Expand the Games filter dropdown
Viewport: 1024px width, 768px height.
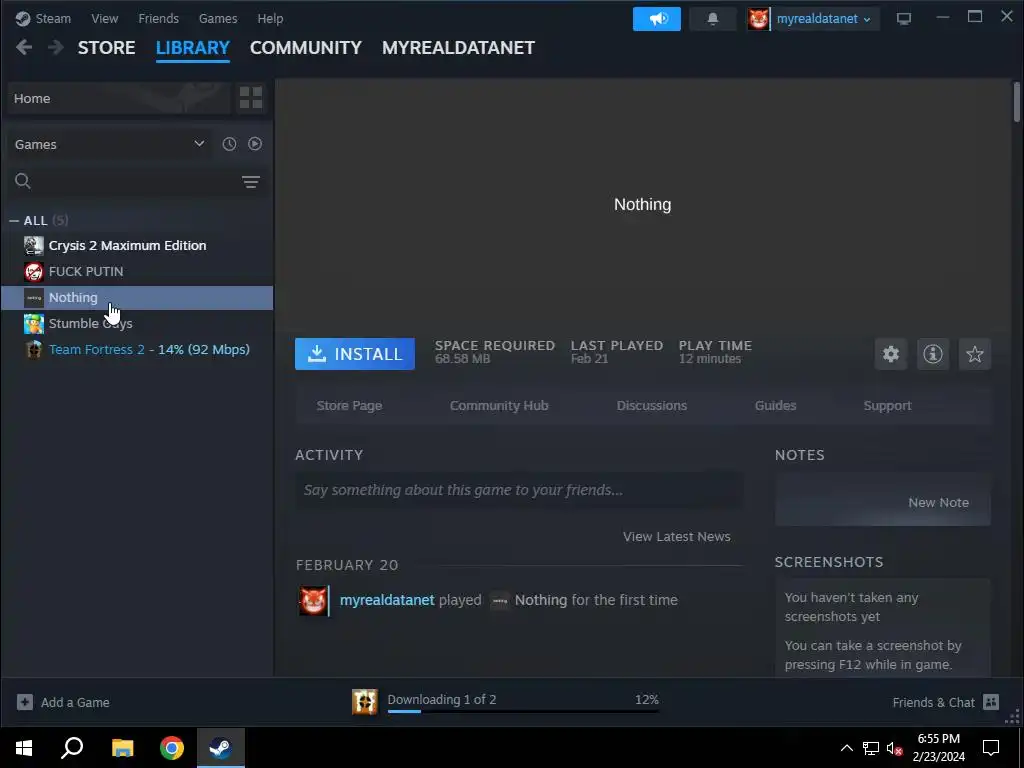[108, 144]
